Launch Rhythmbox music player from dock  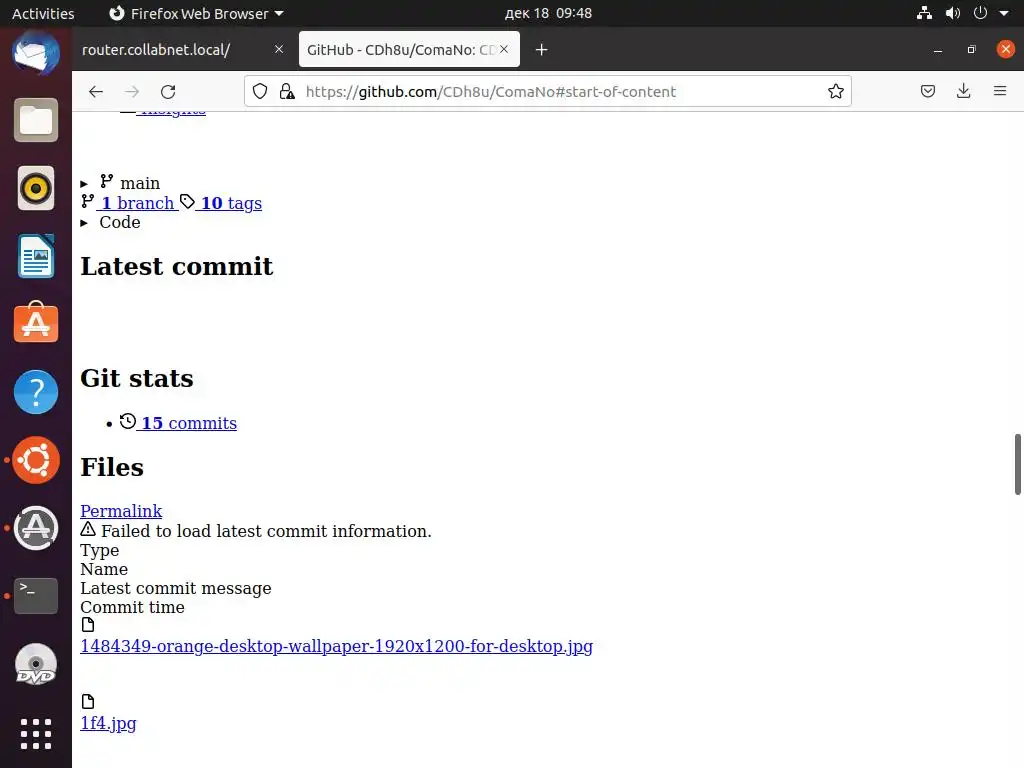point(36,188)
